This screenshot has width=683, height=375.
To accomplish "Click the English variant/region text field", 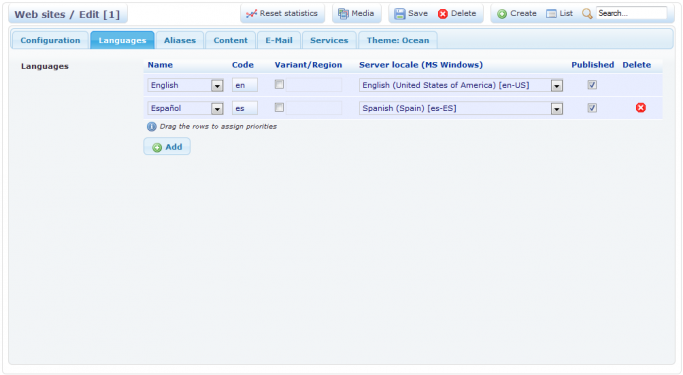I will coord(314,85).
